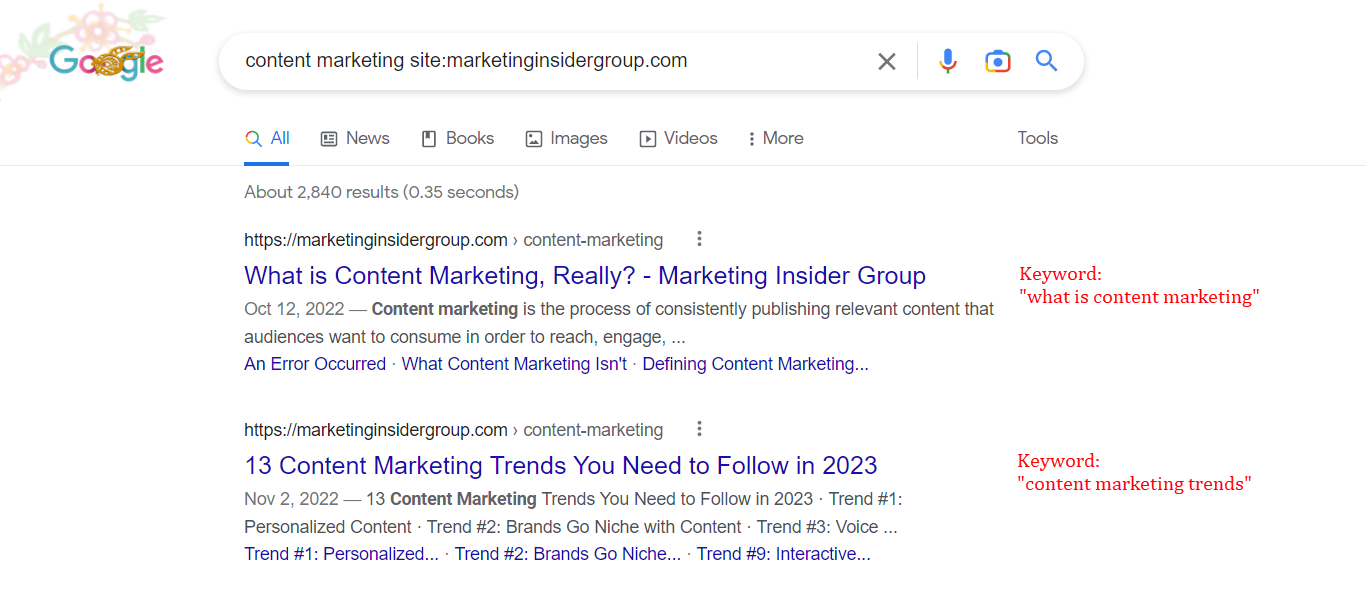The width and height of the screenshot is (1366, 594).
Task: Open Google Lens camera search
Action: (997, 61)
